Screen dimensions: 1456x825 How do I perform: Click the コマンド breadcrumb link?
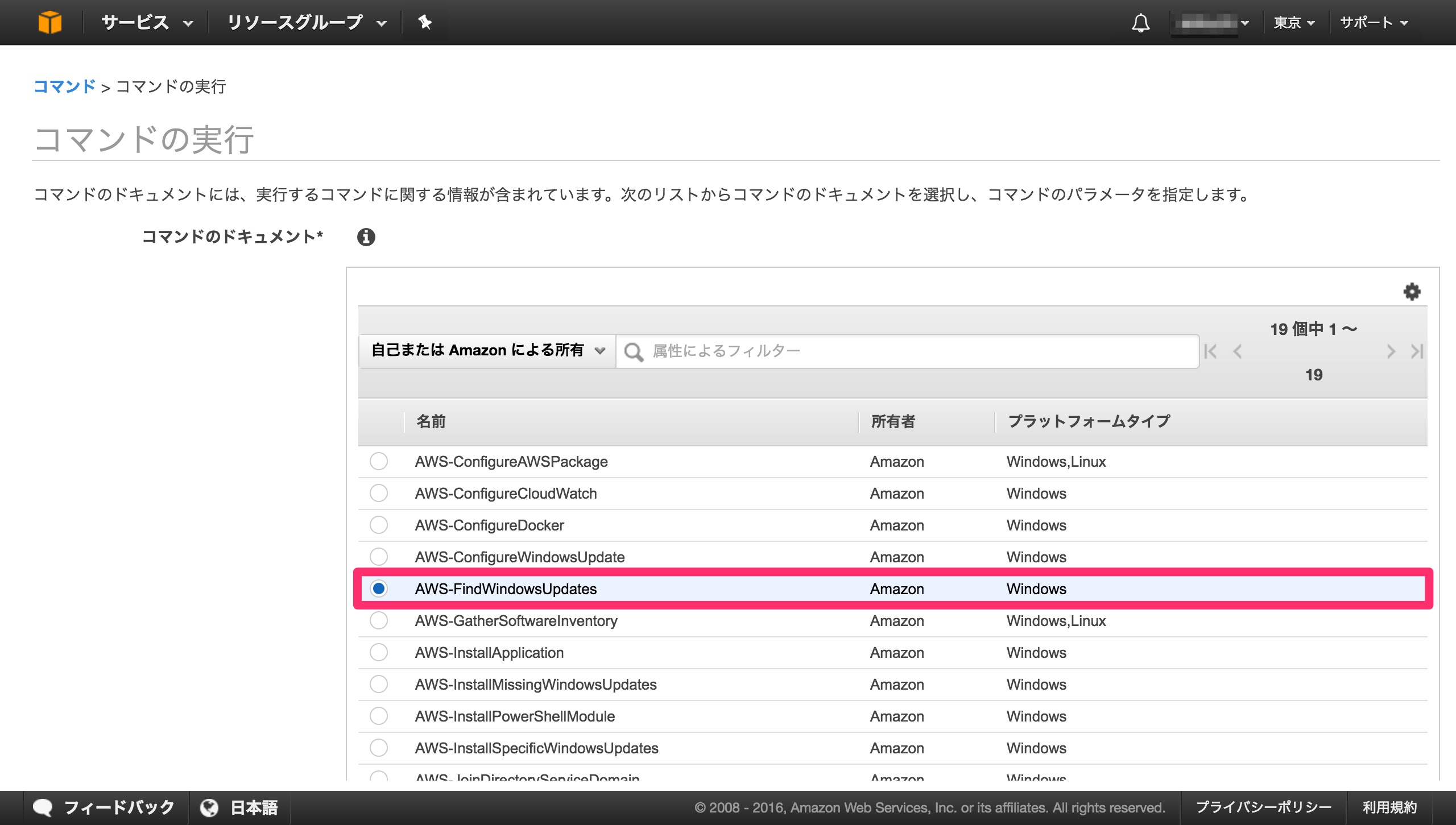[x=64, y=86]
